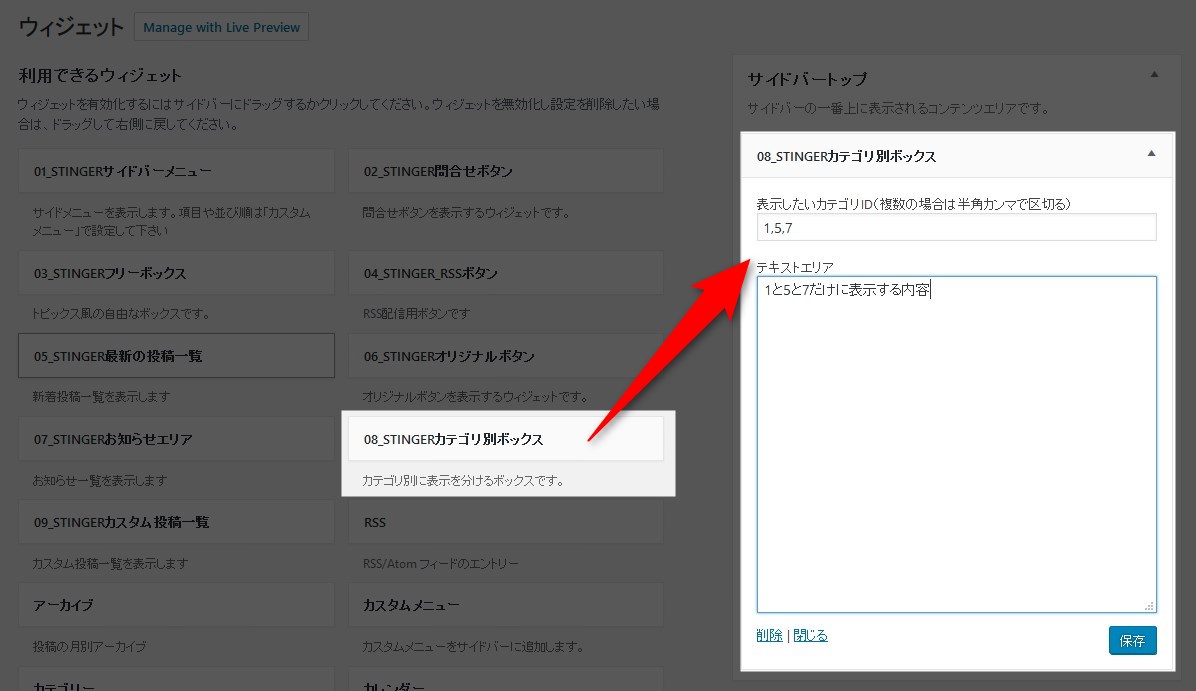Click the text RSS/Atom フィードのエントリー
1196x691 pixels.
point(440,564)
